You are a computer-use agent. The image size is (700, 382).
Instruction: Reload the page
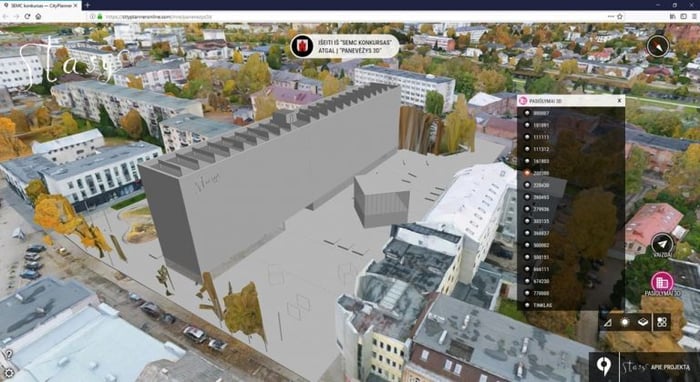point(27,16)
